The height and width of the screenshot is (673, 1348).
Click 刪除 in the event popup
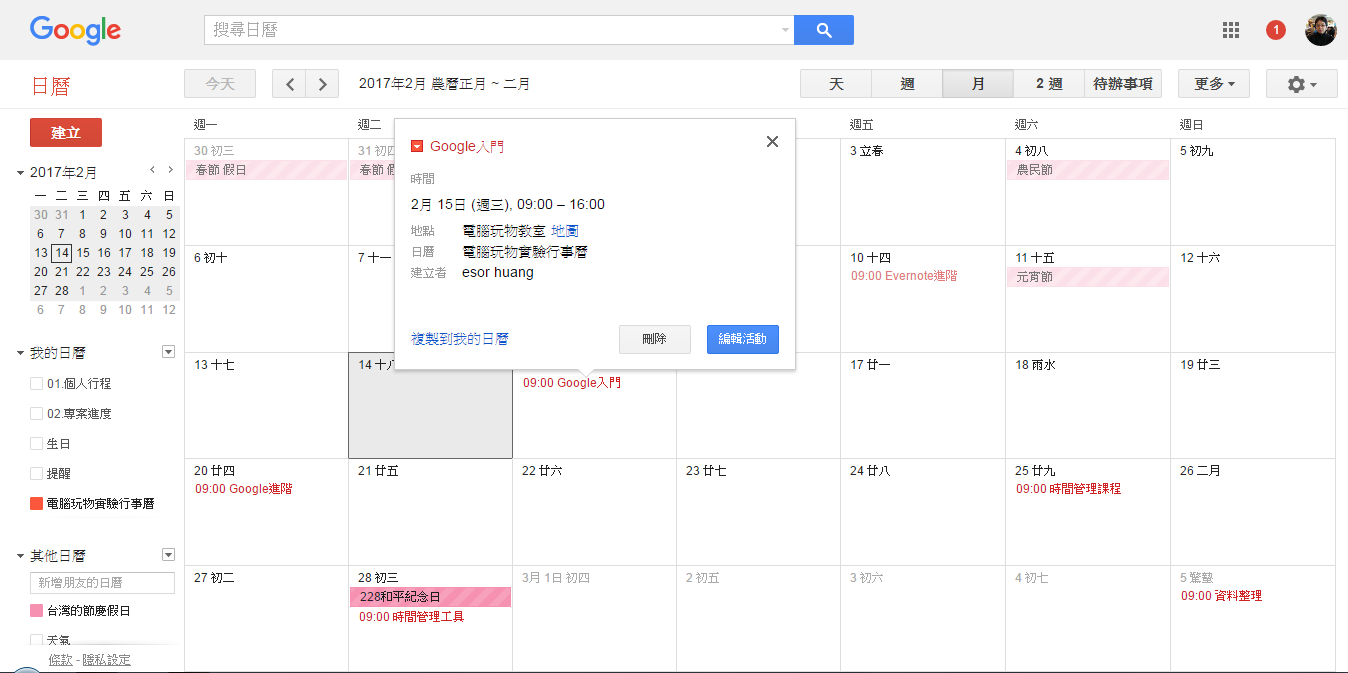(x=655, y=339)
